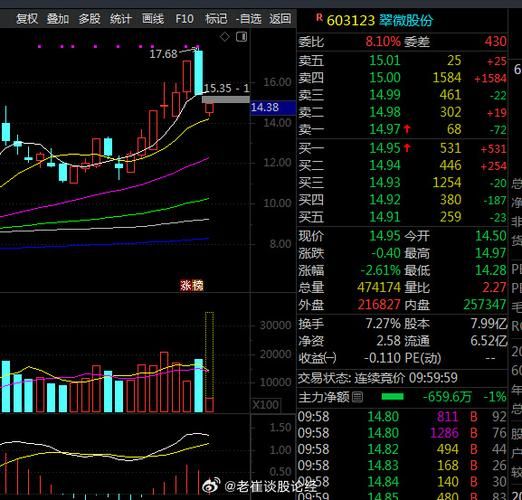Click the 15.35 - 1 gap label on chart
The width and height of the screenshot is (522, 500).
227,88
